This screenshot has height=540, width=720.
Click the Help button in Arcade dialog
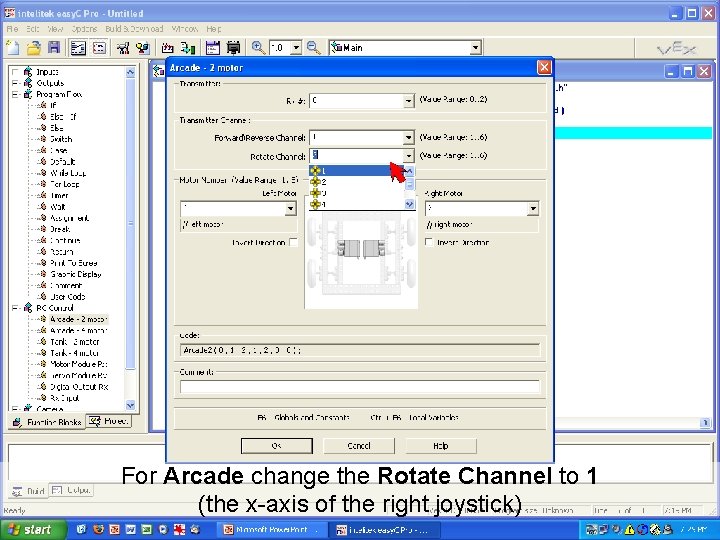click(x=440, y=445)
